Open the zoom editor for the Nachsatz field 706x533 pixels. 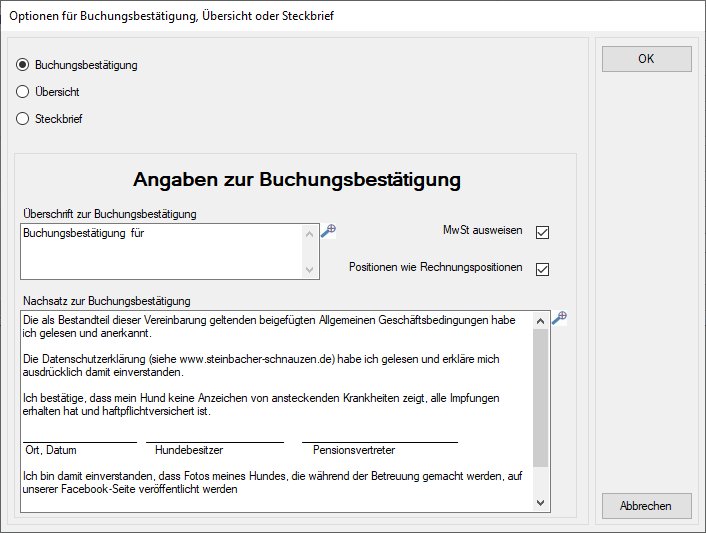(x=559, y=318)
